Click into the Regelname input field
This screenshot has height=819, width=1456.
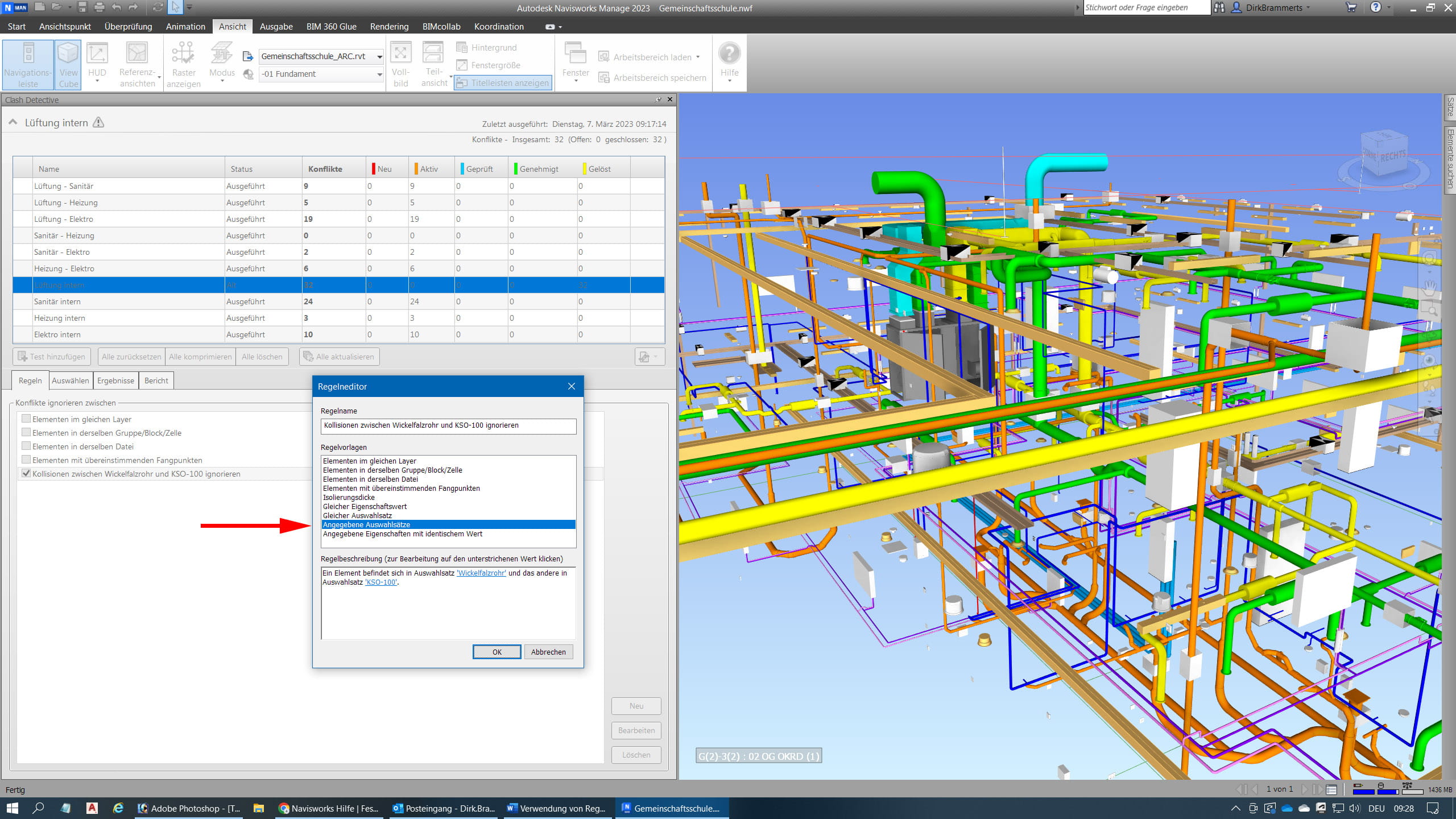[x=448, y=425]
